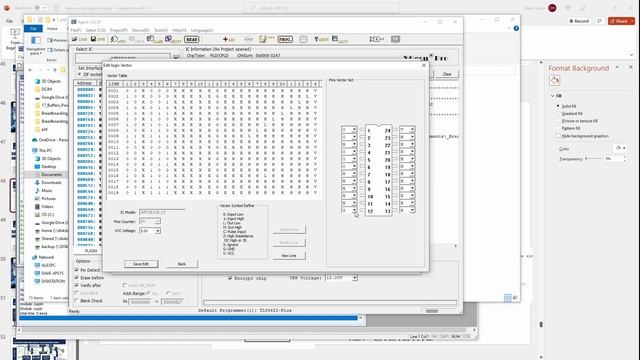Click the Back button in vector dialog
The height and width of the screenshot is (360, 640).
click(x=182, y=264)
